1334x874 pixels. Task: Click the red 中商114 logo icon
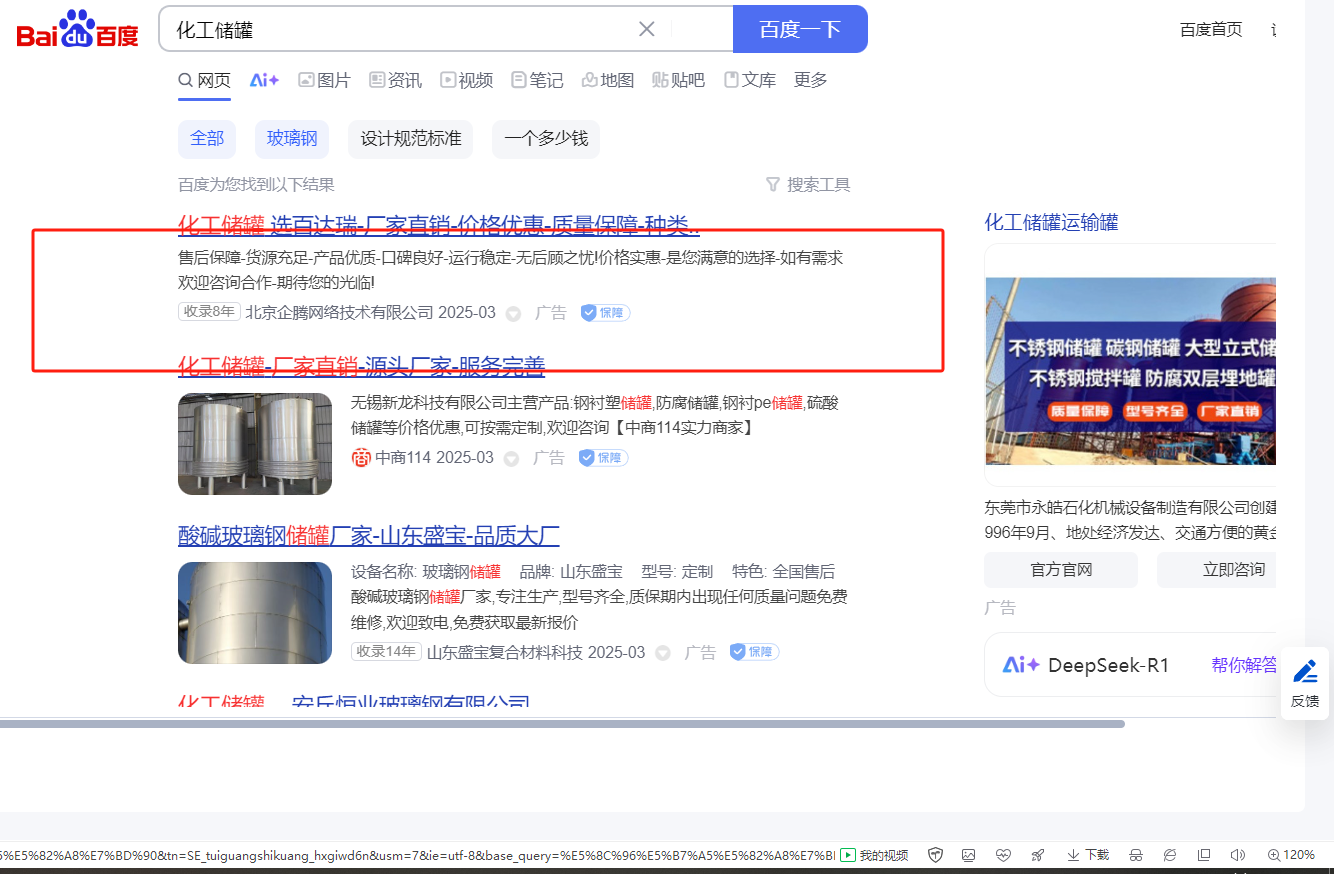coord(361,458)
